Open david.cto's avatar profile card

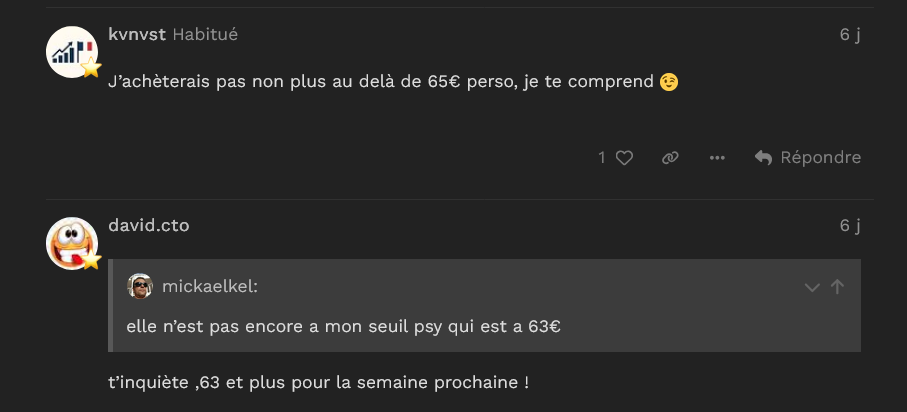coord(73,243)
